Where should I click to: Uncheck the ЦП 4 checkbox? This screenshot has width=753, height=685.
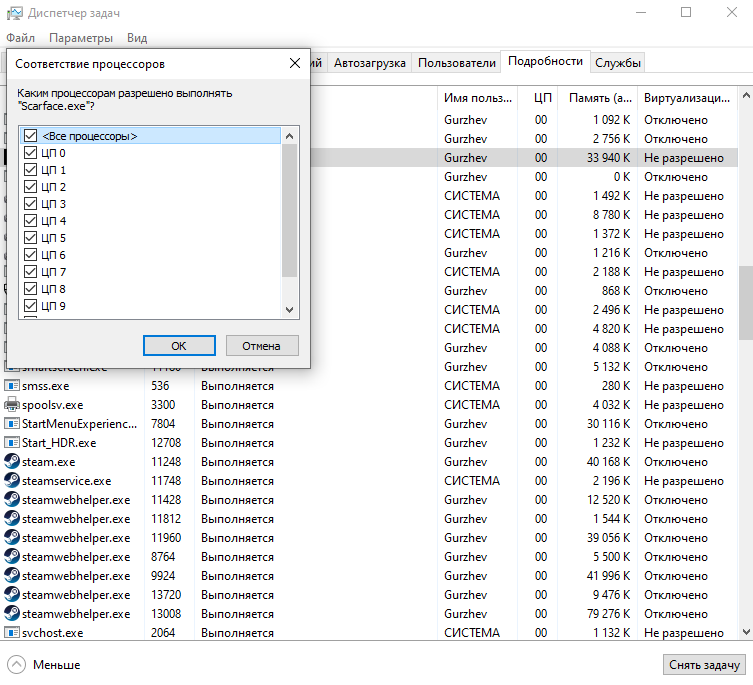30,220
